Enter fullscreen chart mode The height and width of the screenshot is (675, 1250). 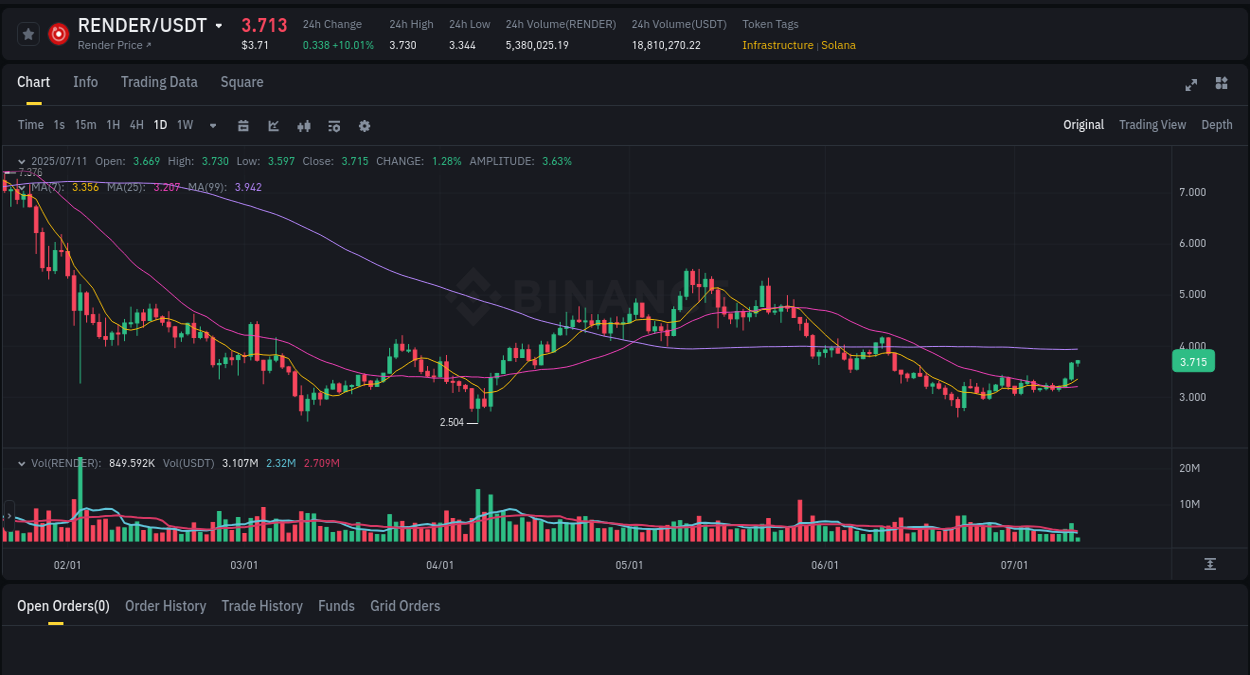pos(1190,85)
